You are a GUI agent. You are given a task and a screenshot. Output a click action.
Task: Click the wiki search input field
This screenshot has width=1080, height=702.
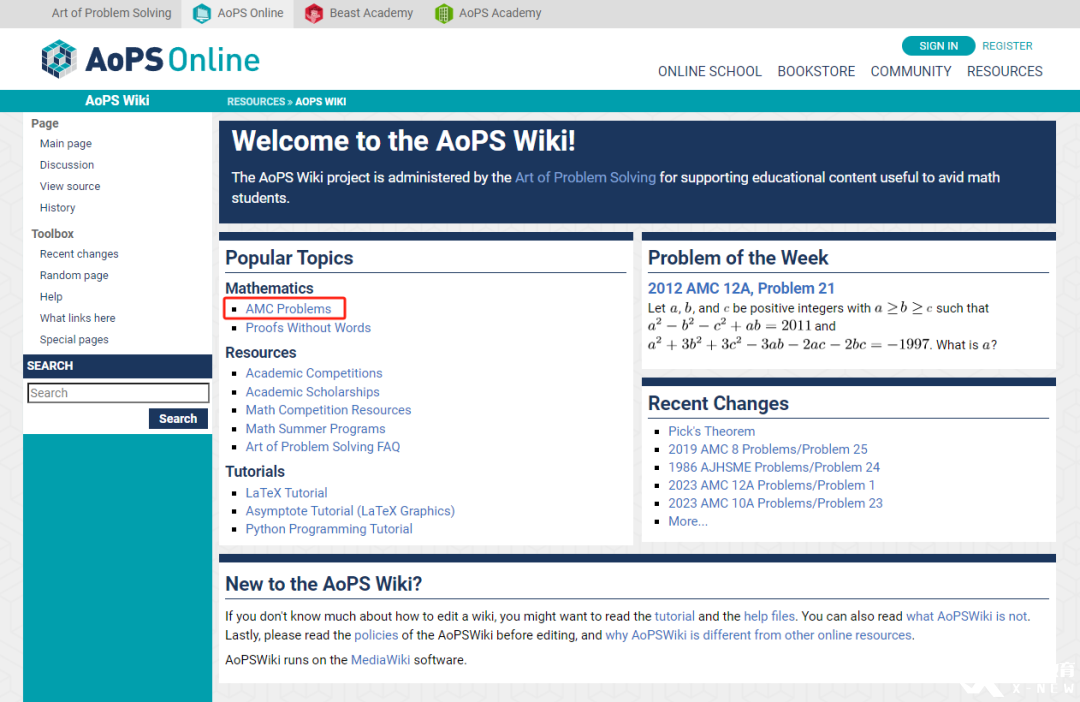[118, 393]
